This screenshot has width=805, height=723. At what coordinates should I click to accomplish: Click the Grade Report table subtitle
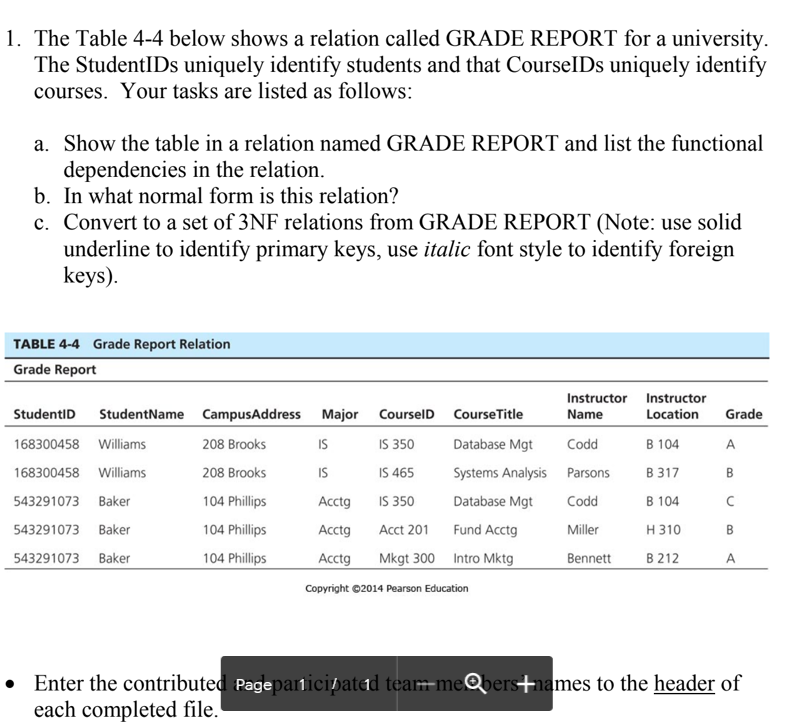46,371
